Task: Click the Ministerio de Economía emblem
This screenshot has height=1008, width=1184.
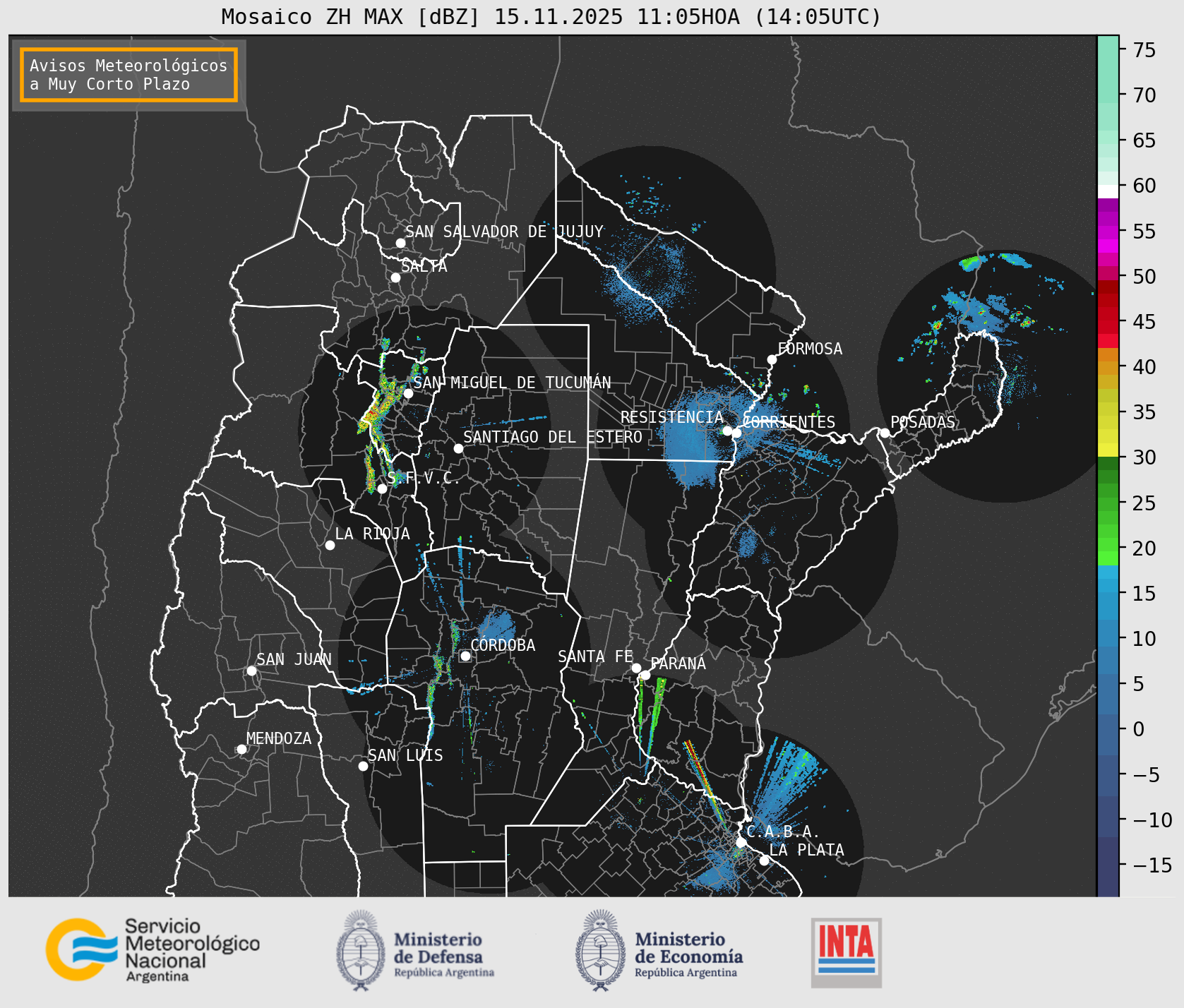Action: (602, 949)
